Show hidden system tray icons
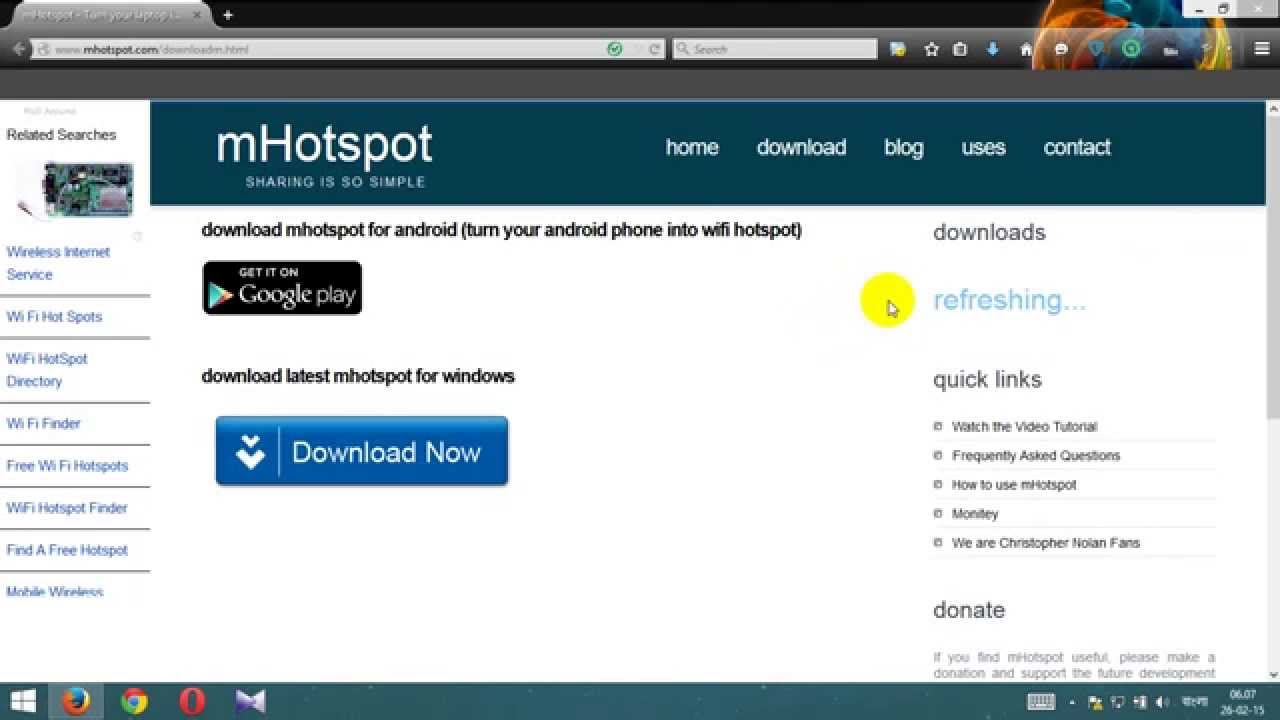Viewport: 1280px width, 720px height. click(x=1071, y=703)
